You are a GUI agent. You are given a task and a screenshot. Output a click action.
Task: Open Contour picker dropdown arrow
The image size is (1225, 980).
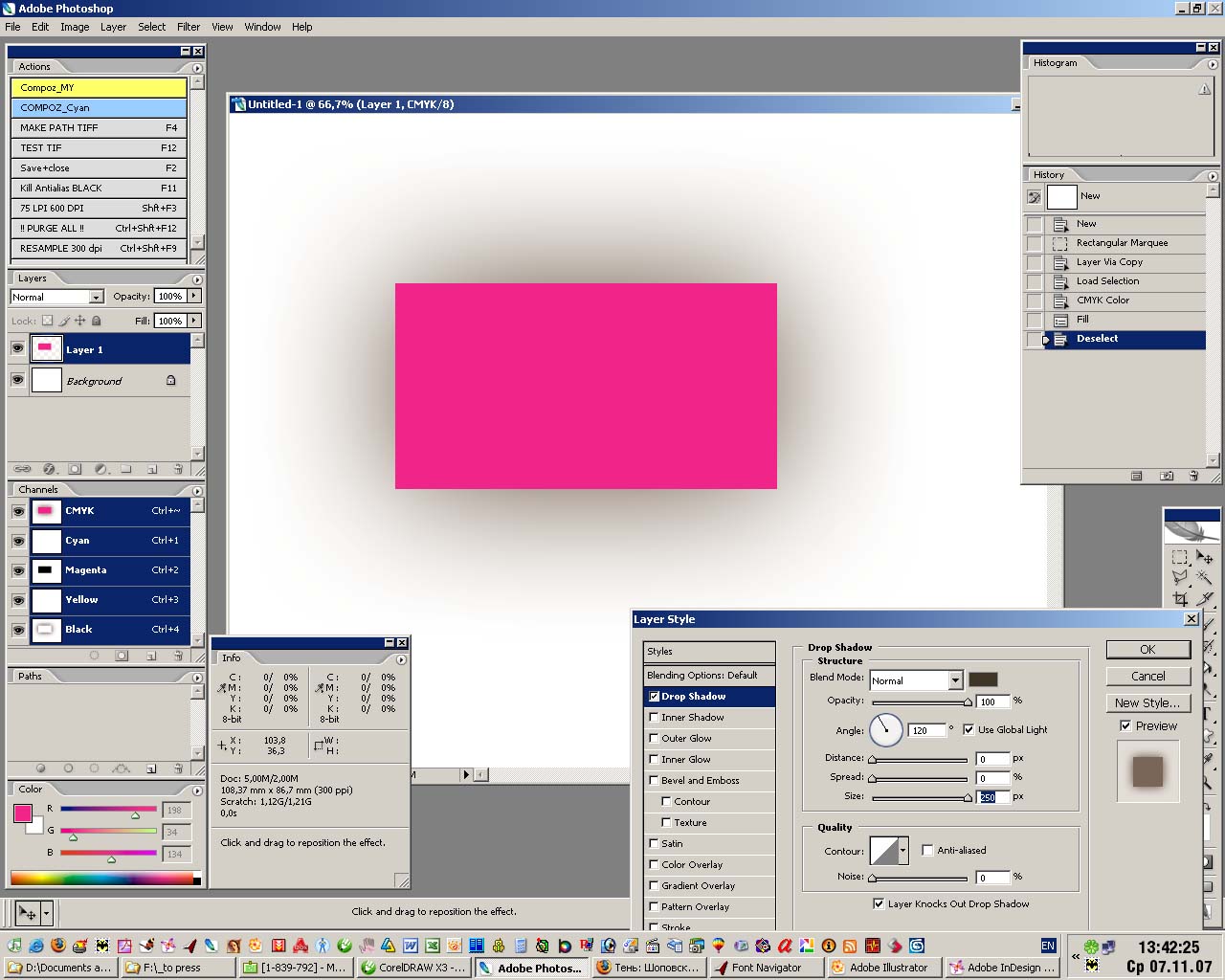[902, 850]
